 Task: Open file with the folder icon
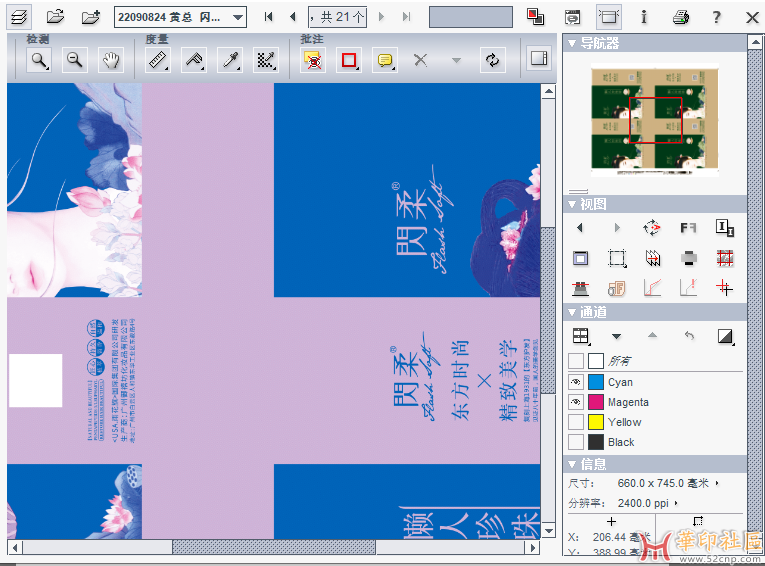tap(55, 17)
